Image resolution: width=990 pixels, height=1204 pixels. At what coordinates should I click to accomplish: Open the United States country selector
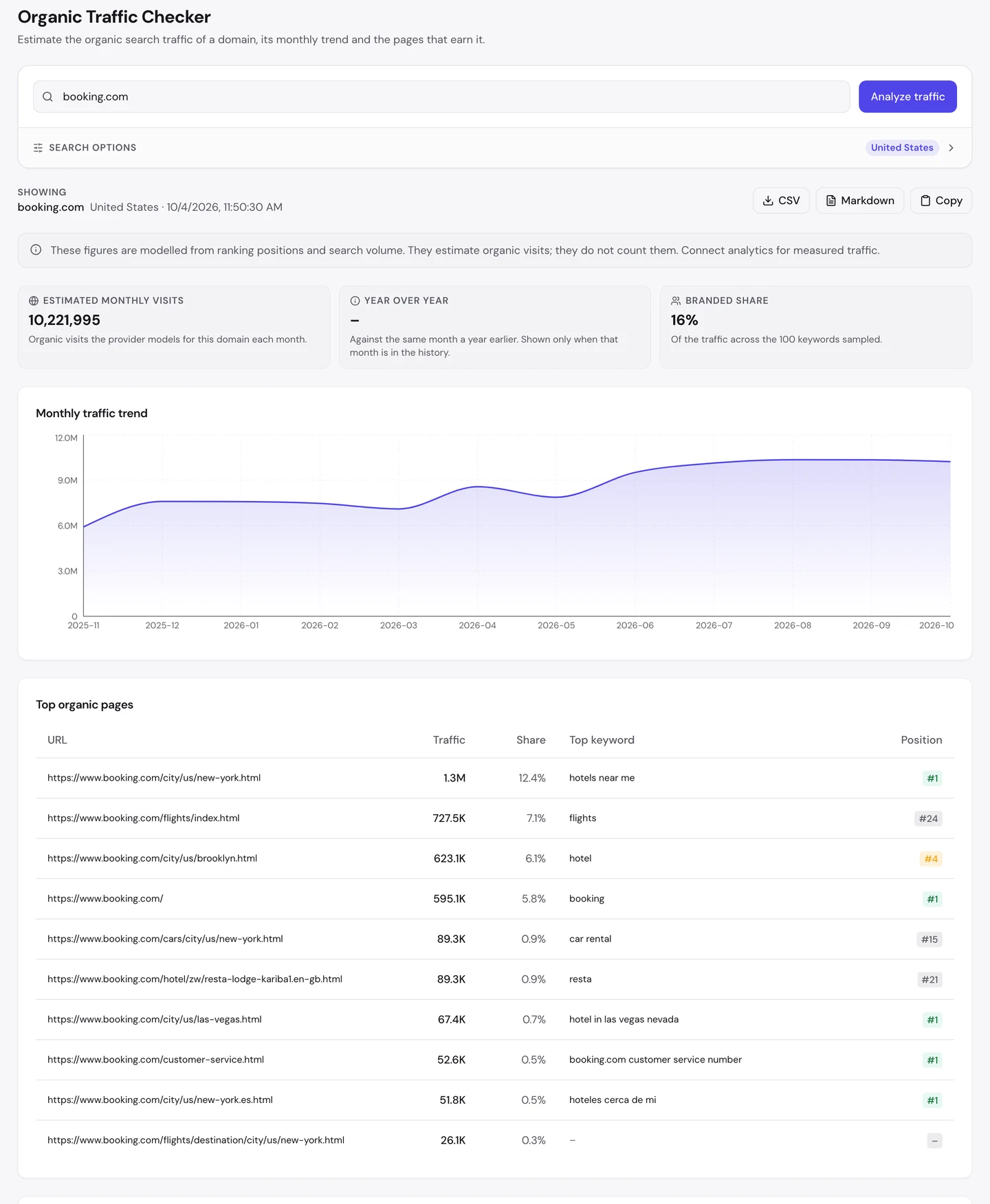(x=902, y=148)
